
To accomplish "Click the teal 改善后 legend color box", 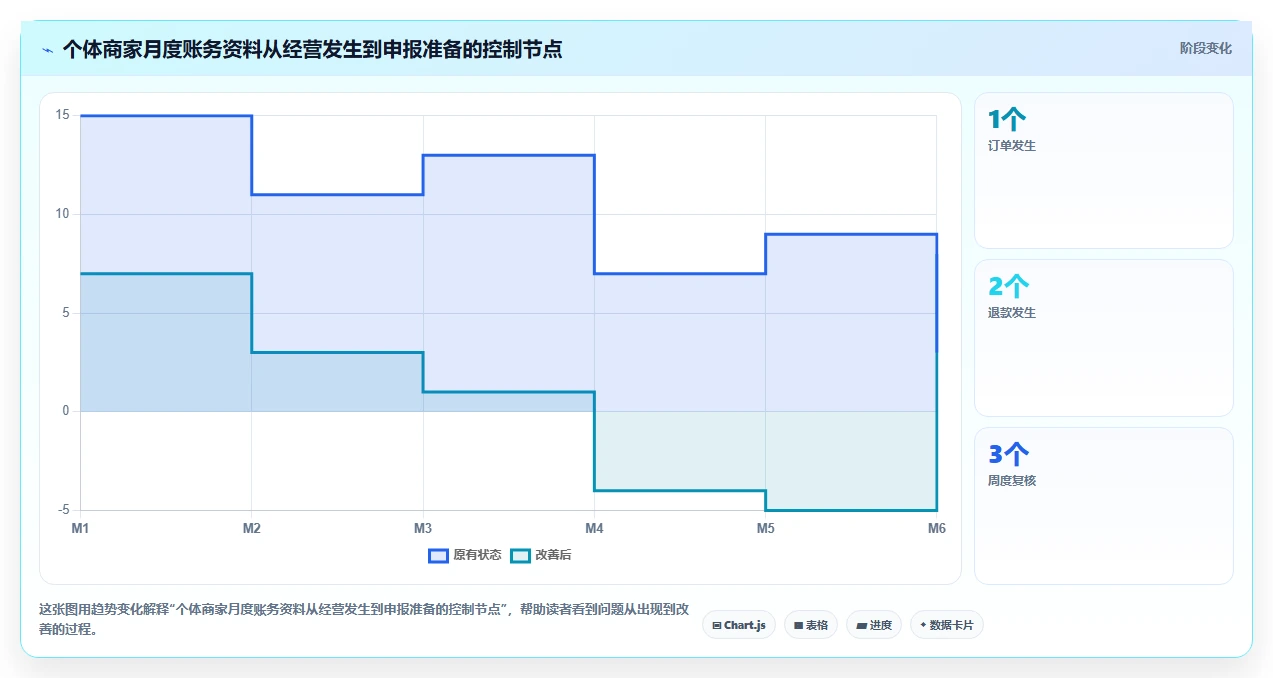I will [x=520, y=555].
